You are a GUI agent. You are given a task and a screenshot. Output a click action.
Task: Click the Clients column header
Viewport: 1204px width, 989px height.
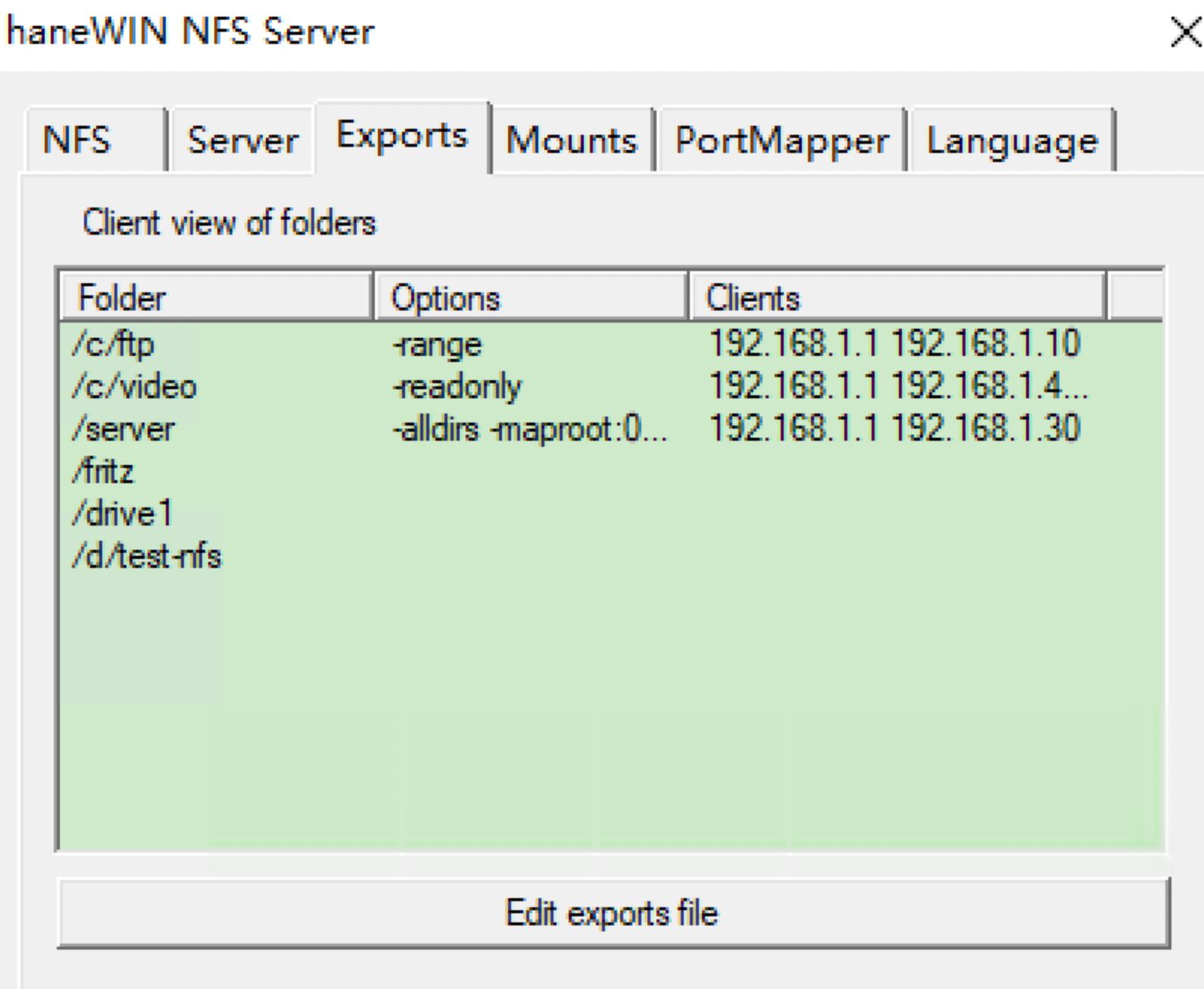(897, 298)
